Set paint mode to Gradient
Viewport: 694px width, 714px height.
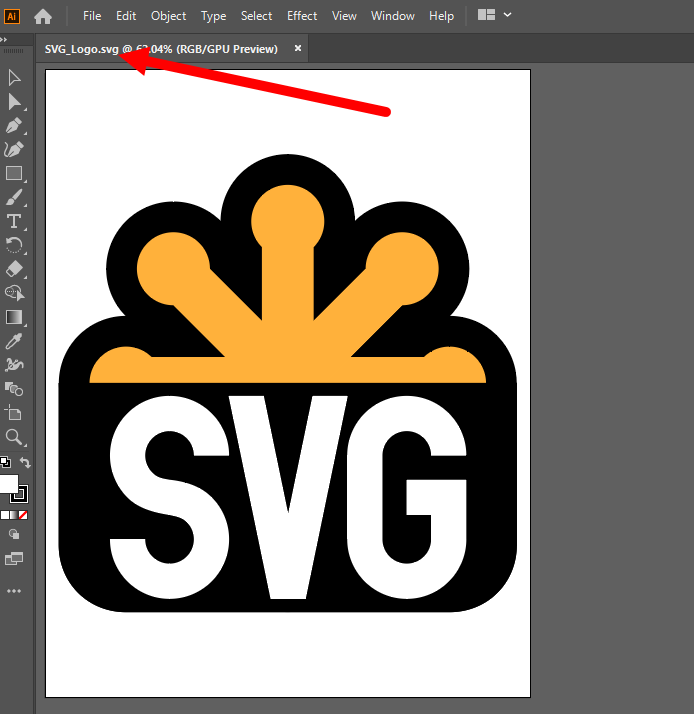click(x=14, y=515)
